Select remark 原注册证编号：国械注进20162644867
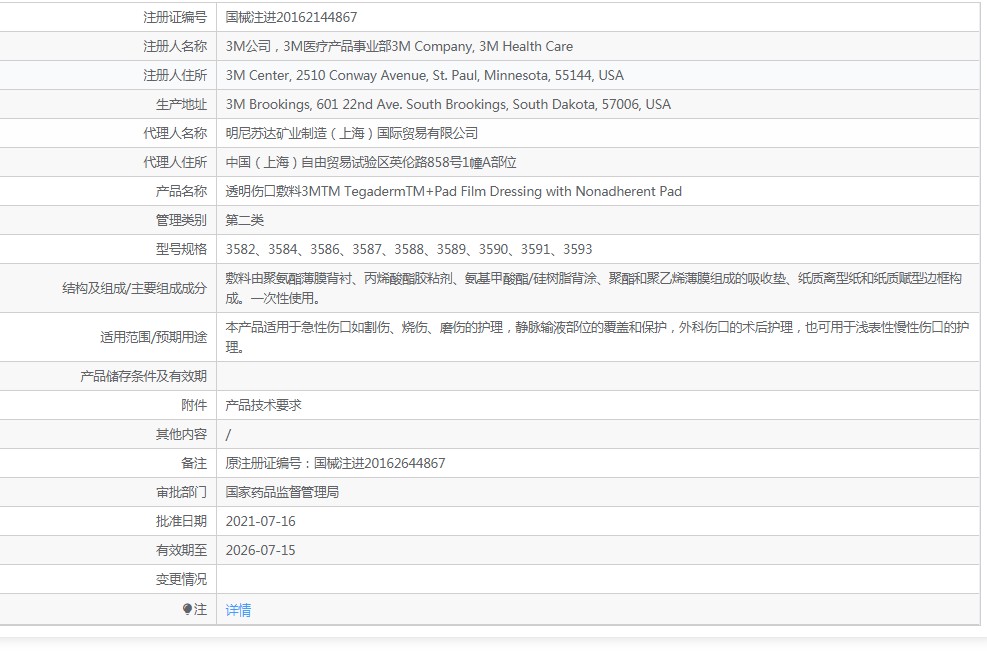 pos(336,463)
